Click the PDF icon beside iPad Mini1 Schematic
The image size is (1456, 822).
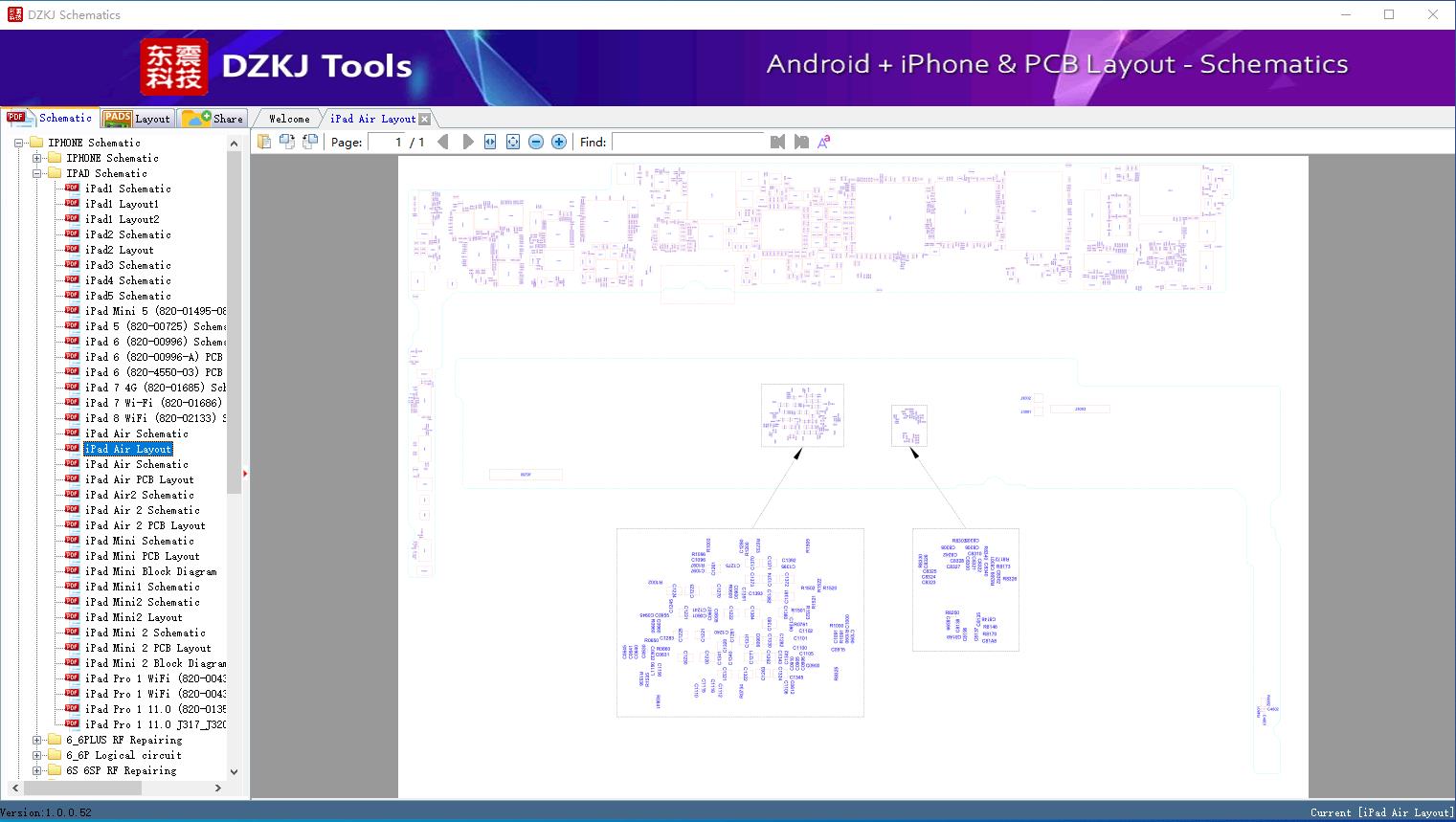(x=72, y=587)
